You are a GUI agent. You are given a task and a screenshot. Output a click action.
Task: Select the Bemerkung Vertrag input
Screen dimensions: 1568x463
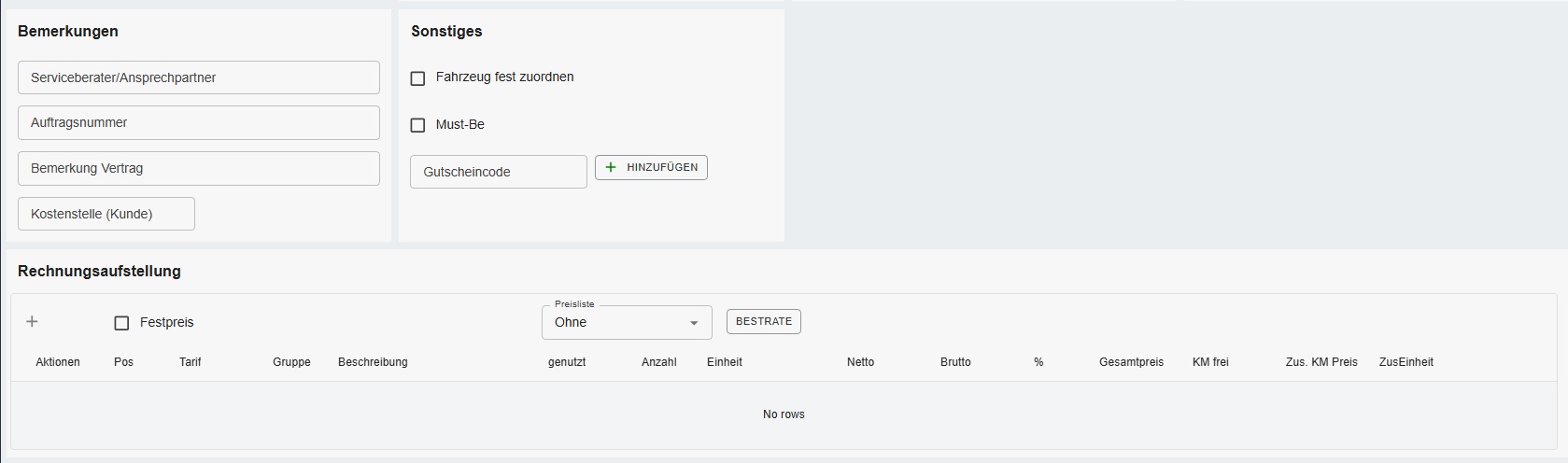198,169
